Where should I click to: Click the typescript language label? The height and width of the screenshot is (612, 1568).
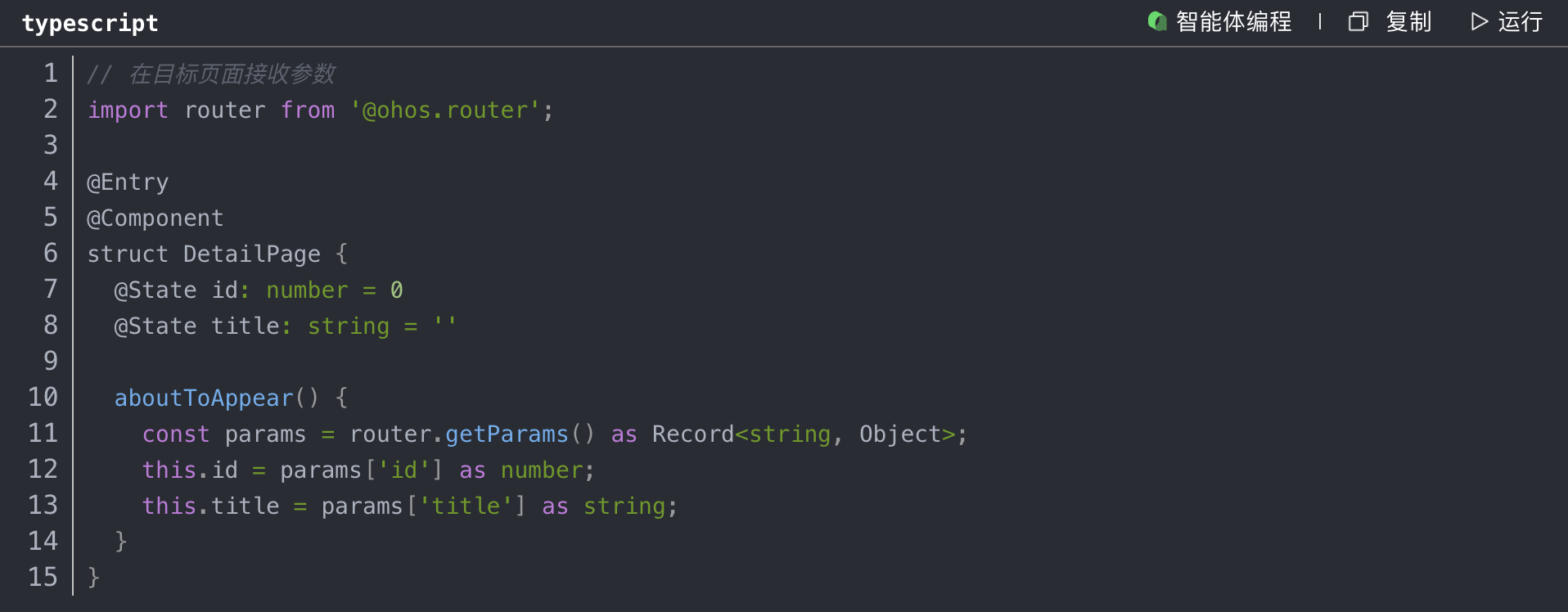[x=90, y=23]
